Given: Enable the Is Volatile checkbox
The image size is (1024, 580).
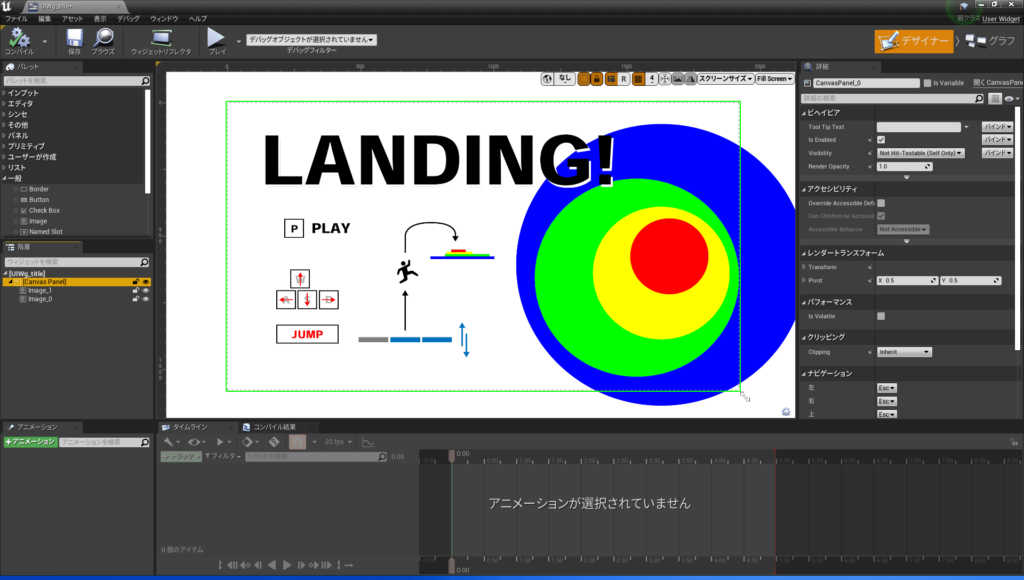Looking at the screenshot, I should click(x=881, y=316).
